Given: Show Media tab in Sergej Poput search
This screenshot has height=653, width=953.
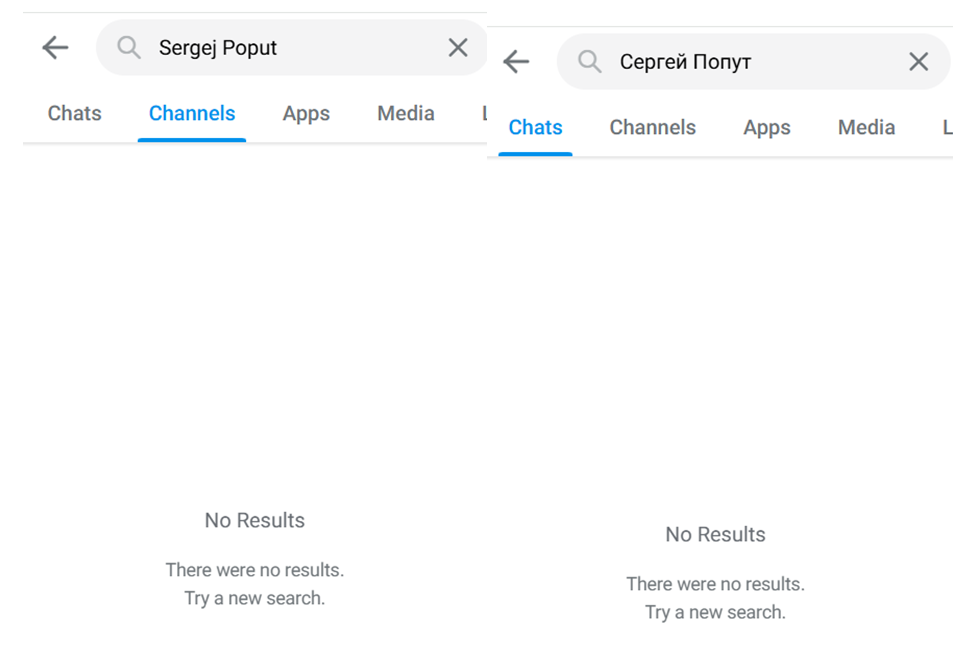Looking at the screenshot, I should coord(405,114).
